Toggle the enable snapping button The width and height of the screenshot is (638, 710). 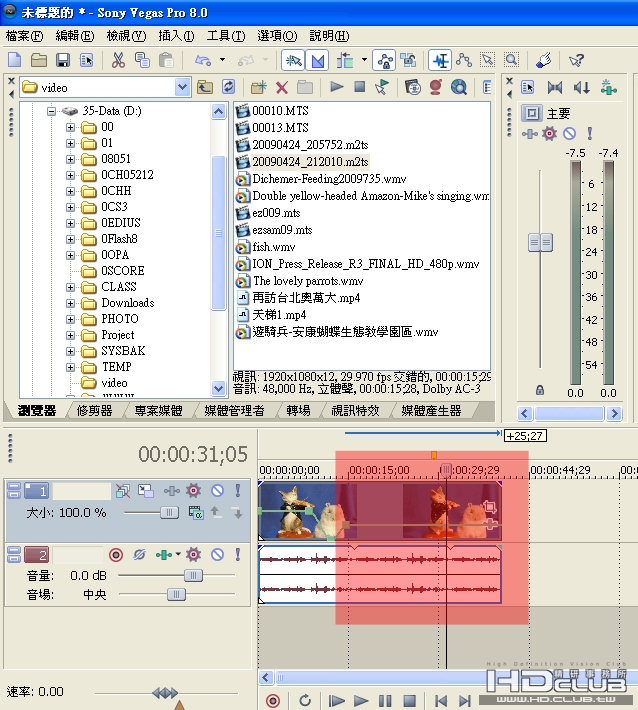(293, 60)
